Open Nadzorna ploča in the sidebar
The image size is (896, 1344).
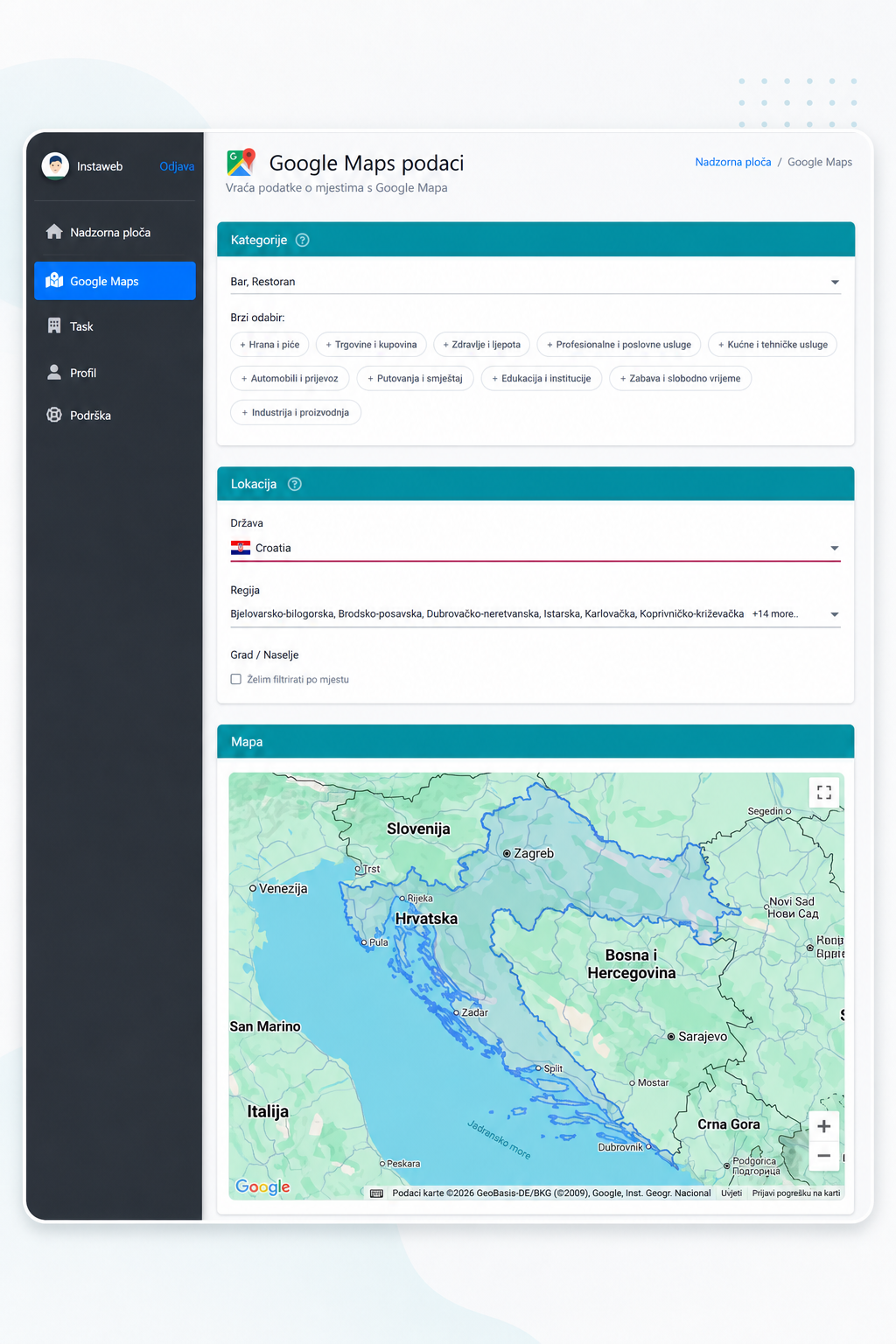115,232
